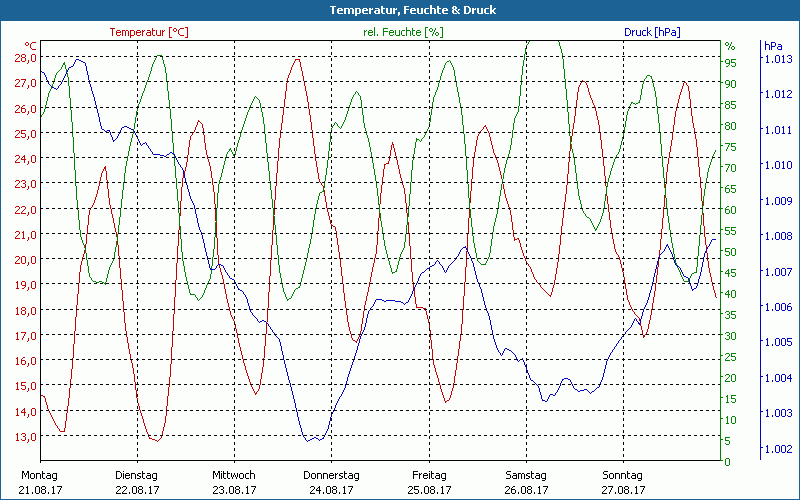Choose the 'Donnerstag' day label
This screenshot has width=800, height=500.
pyautogui.click(x=331, y=475)
